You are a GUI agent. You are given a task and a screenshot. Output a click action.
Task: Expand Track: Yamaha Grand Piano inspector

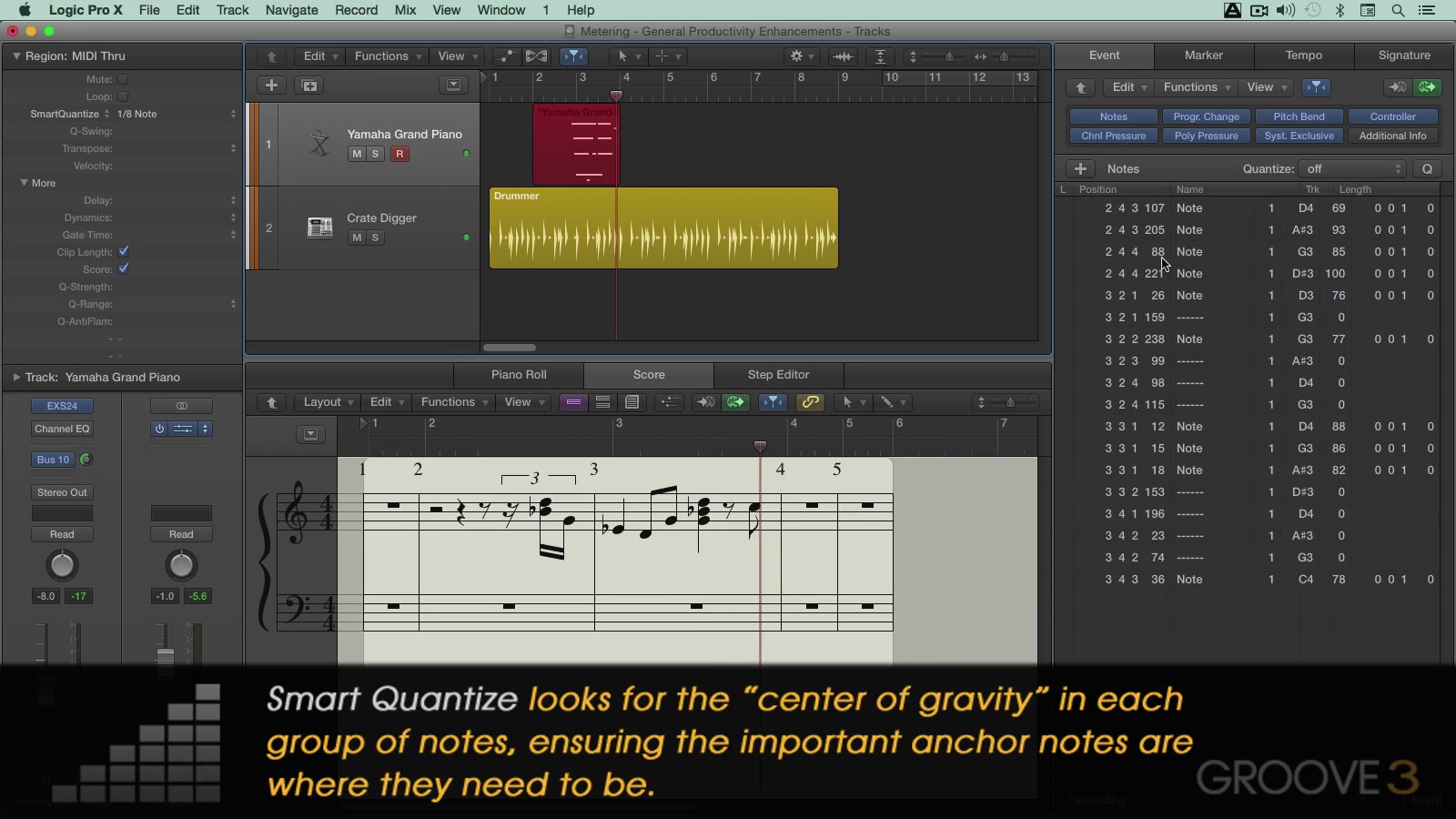coord(16,378)
